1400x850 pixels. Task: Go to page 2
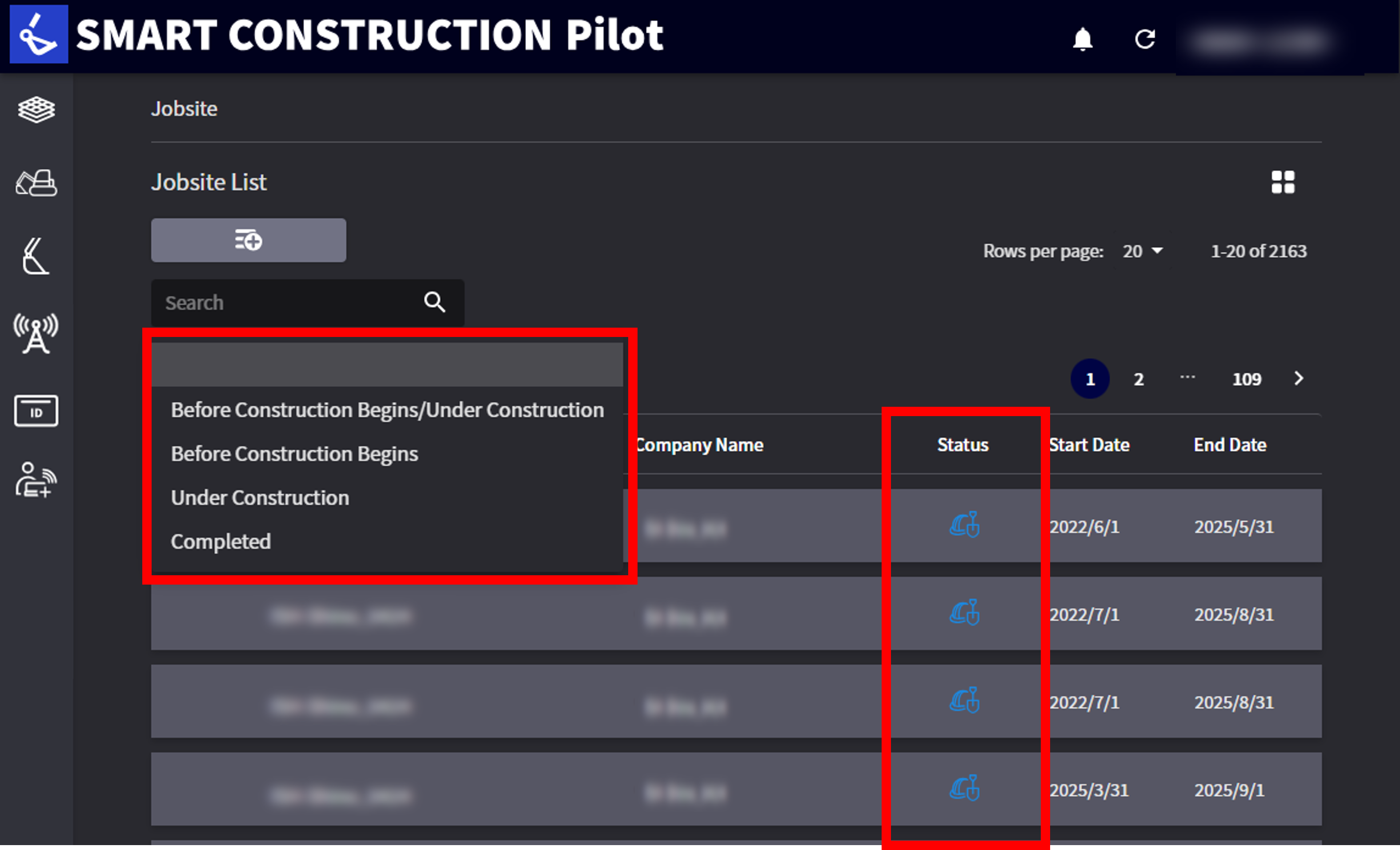click(1139, 379)
